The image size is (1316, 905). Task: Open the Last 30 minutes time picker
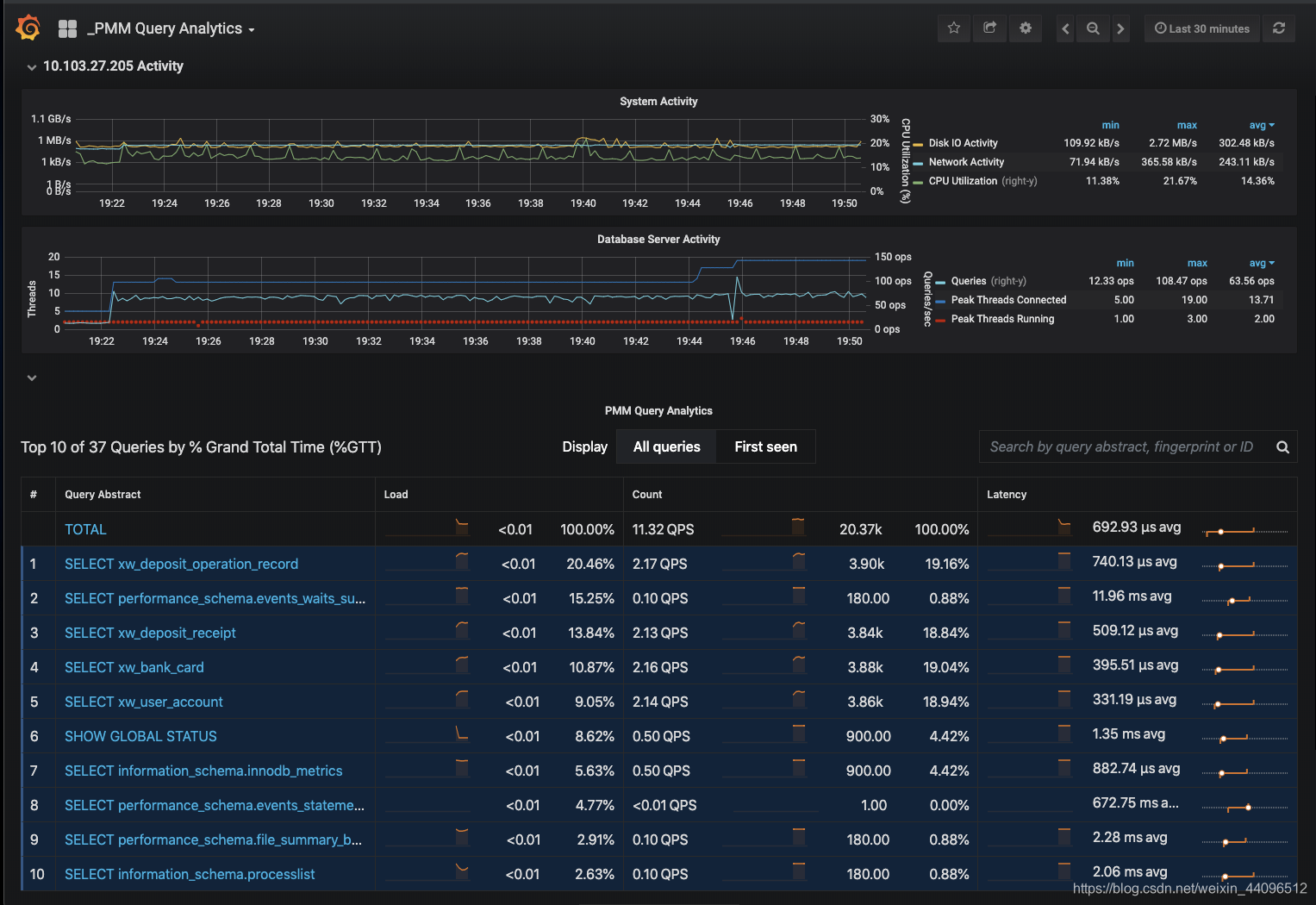pyautogui.click(x=1202, y=28)
